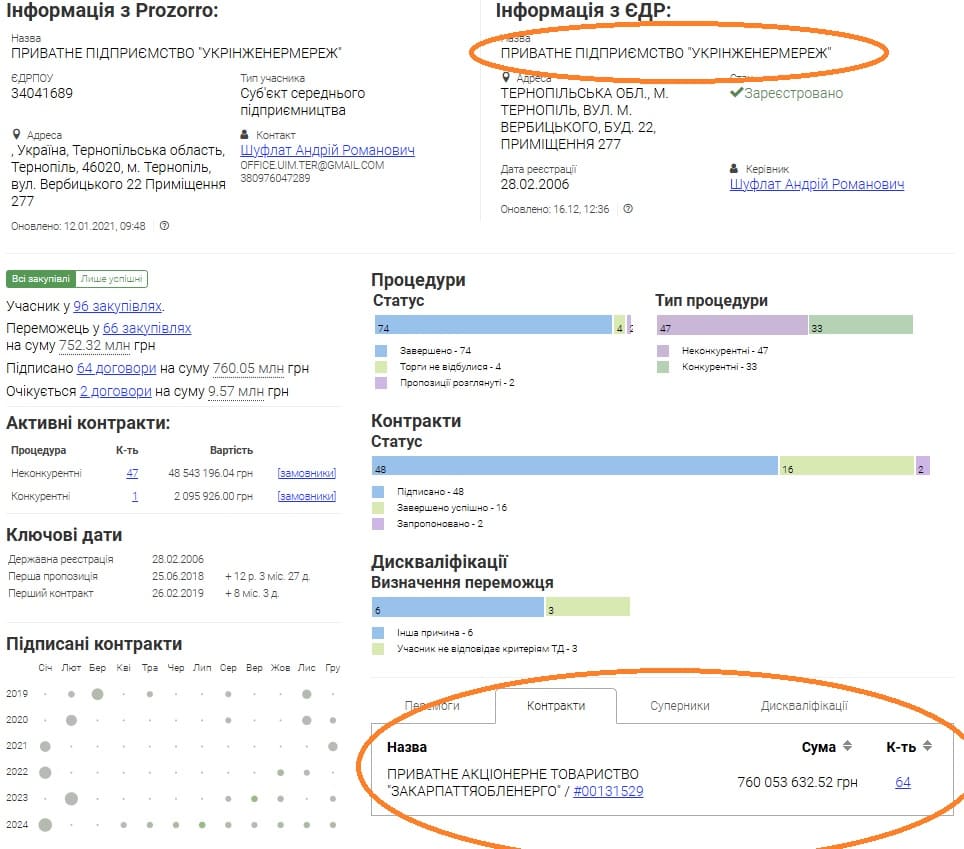Screen dimensions: 964x849
Task: Click the purple Неконкурентні procedure type bar
Action: [732, 325]
